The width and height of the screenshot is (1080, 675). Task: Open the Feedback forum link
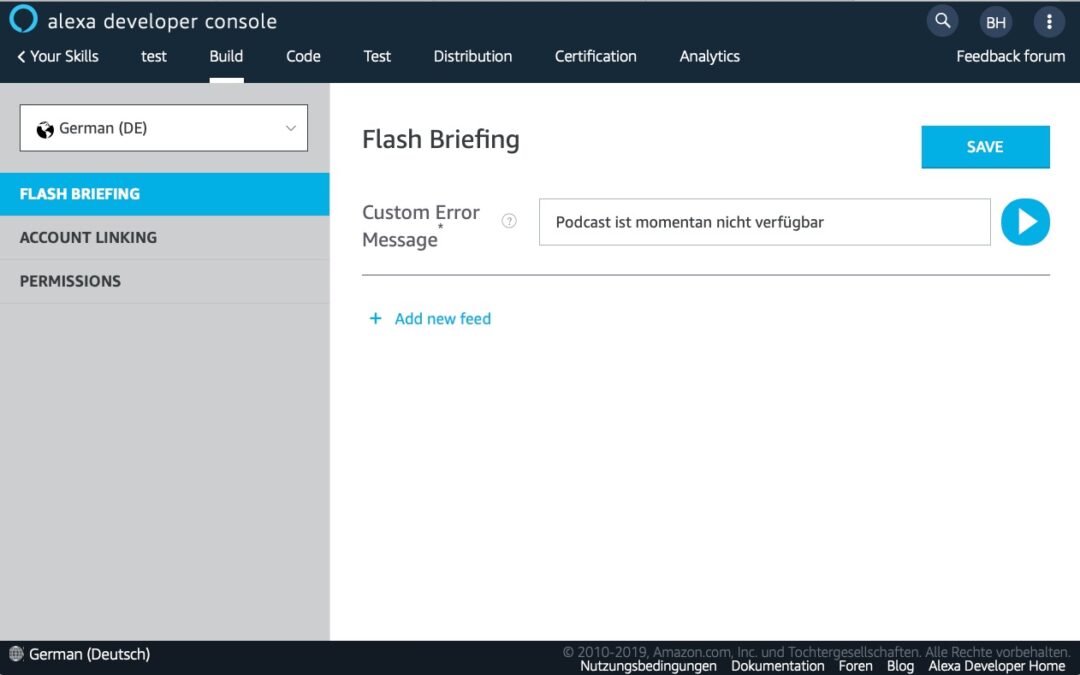coord(1010,56)
